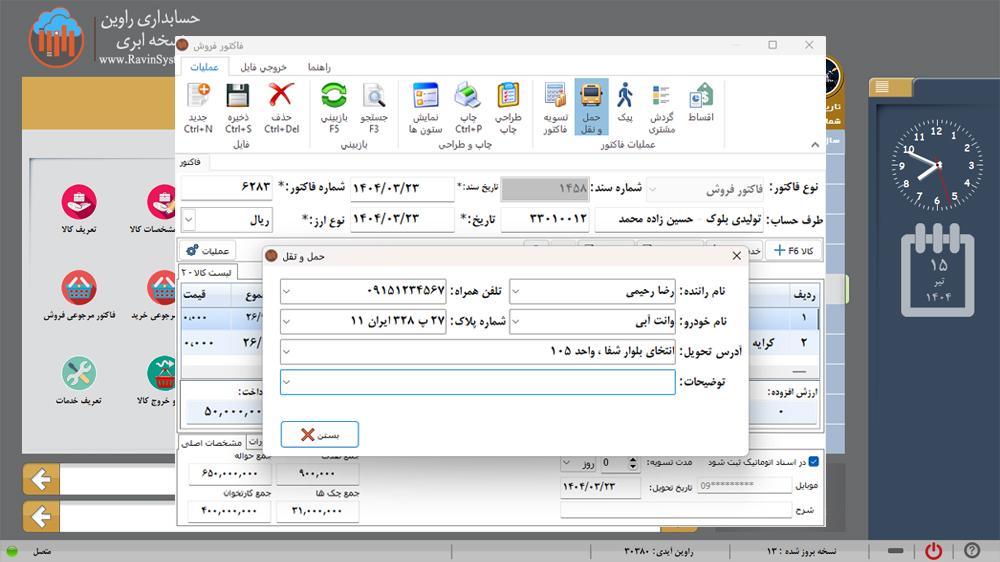Click the New invoice (جدید) icon
The height and width of the screenshot is (562, 1000).
pos(198,98)
